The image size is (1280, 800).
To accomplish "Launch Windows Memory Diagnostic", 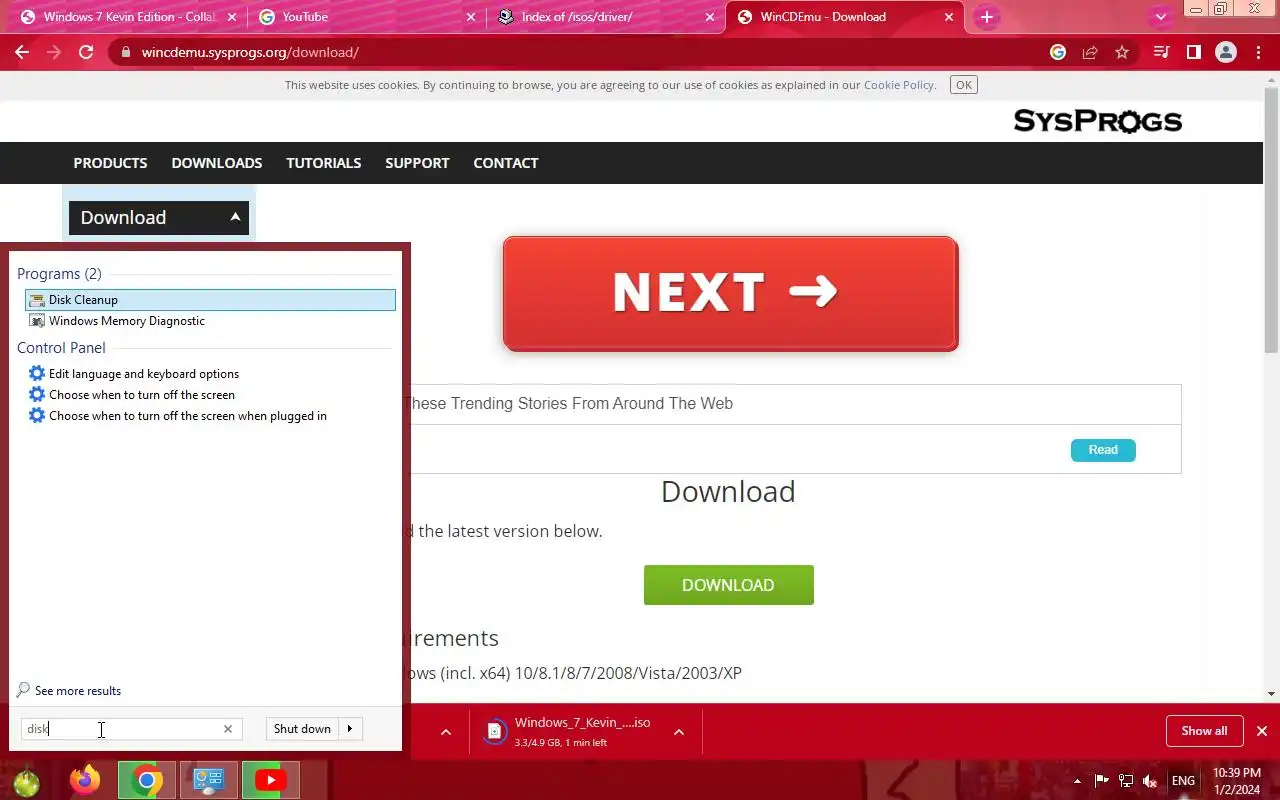I will (126, 321).
